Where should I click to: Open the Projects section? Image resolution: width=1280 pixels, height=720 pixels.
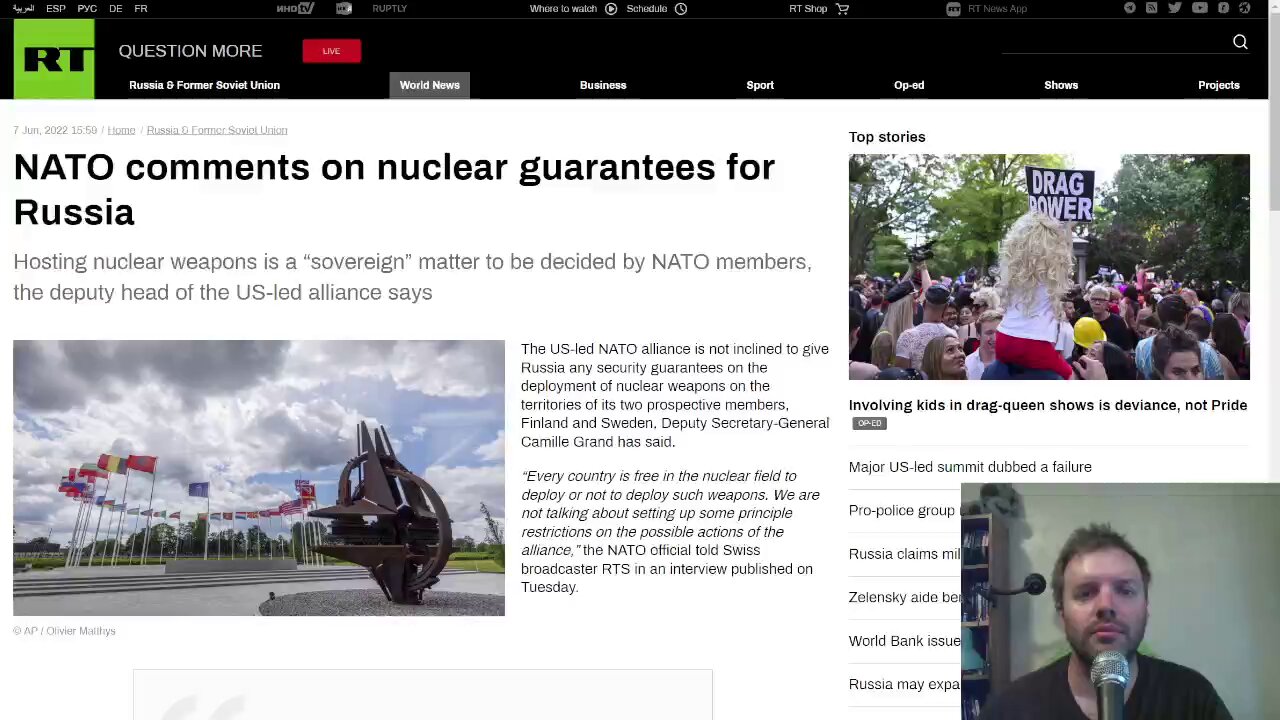[1219, 85]
